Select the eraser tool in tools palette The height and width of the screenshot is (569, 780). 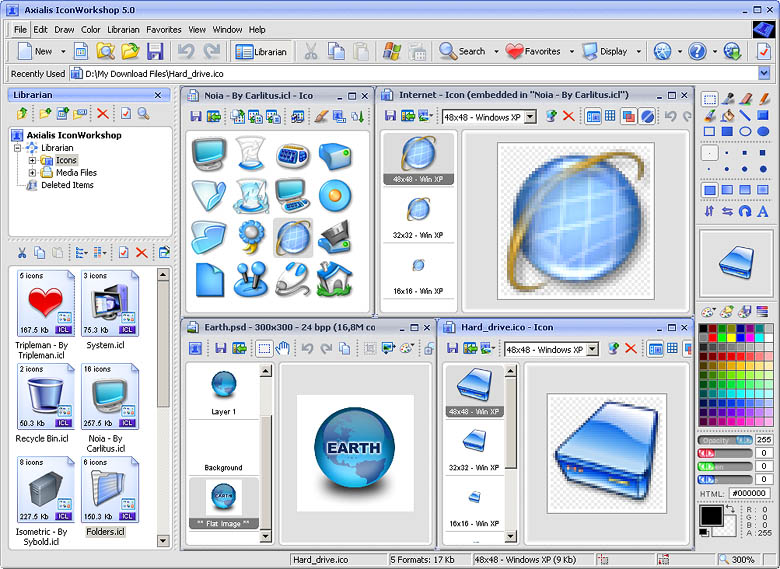[x=745, y=99]
